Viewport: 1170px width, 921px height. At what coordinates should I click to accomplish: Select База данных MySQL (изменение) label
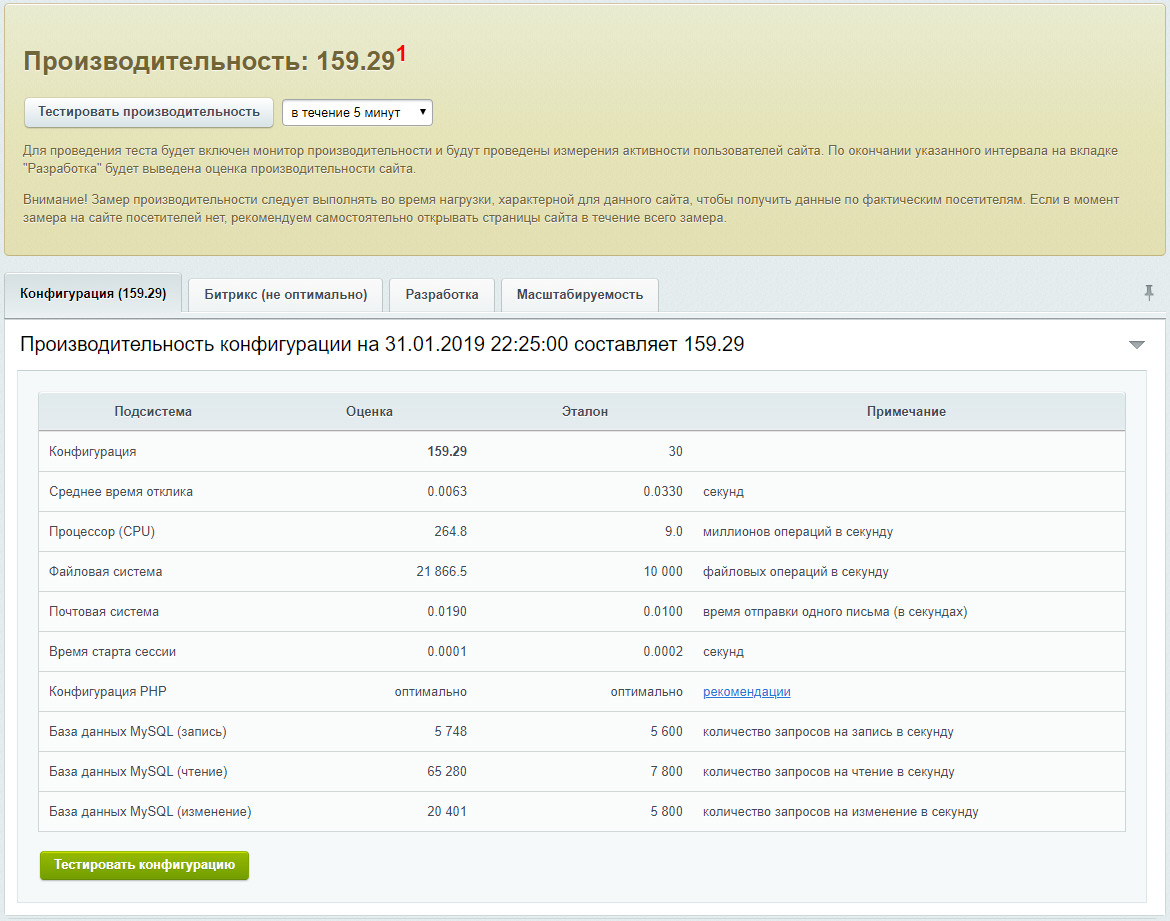point(150,812)
